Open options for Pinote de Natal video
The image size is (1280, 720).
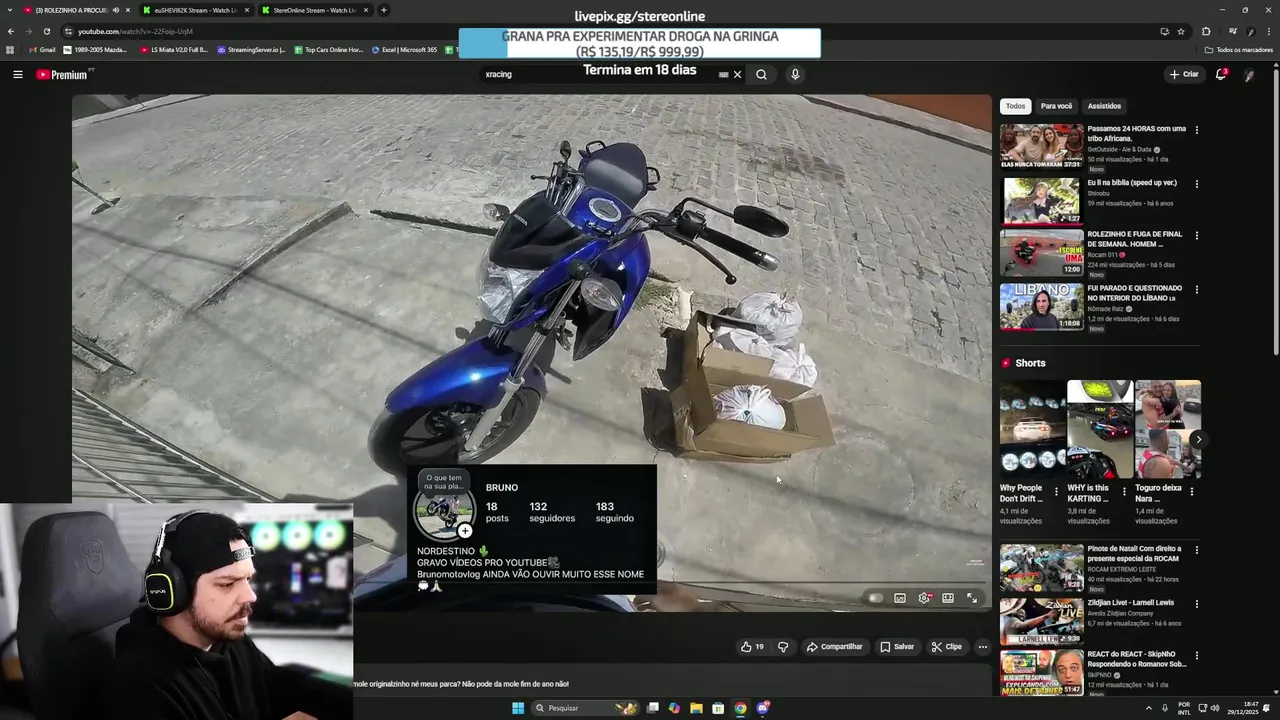pyautogui.click(x=1197, y=550)
